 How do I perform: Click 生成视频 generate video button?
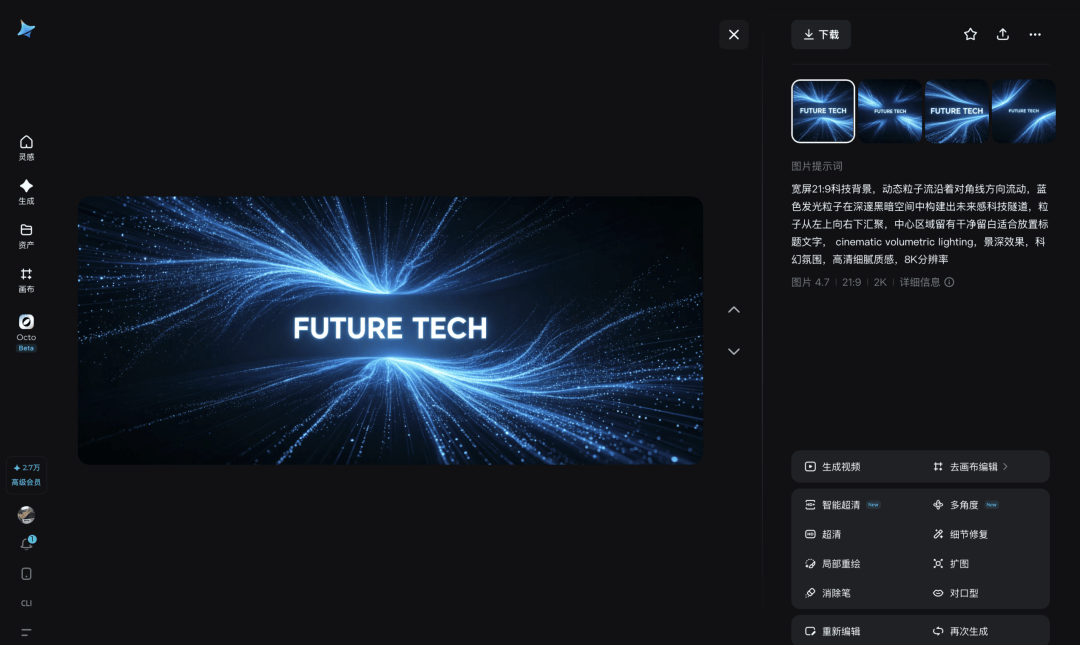[x=833, y=467]
